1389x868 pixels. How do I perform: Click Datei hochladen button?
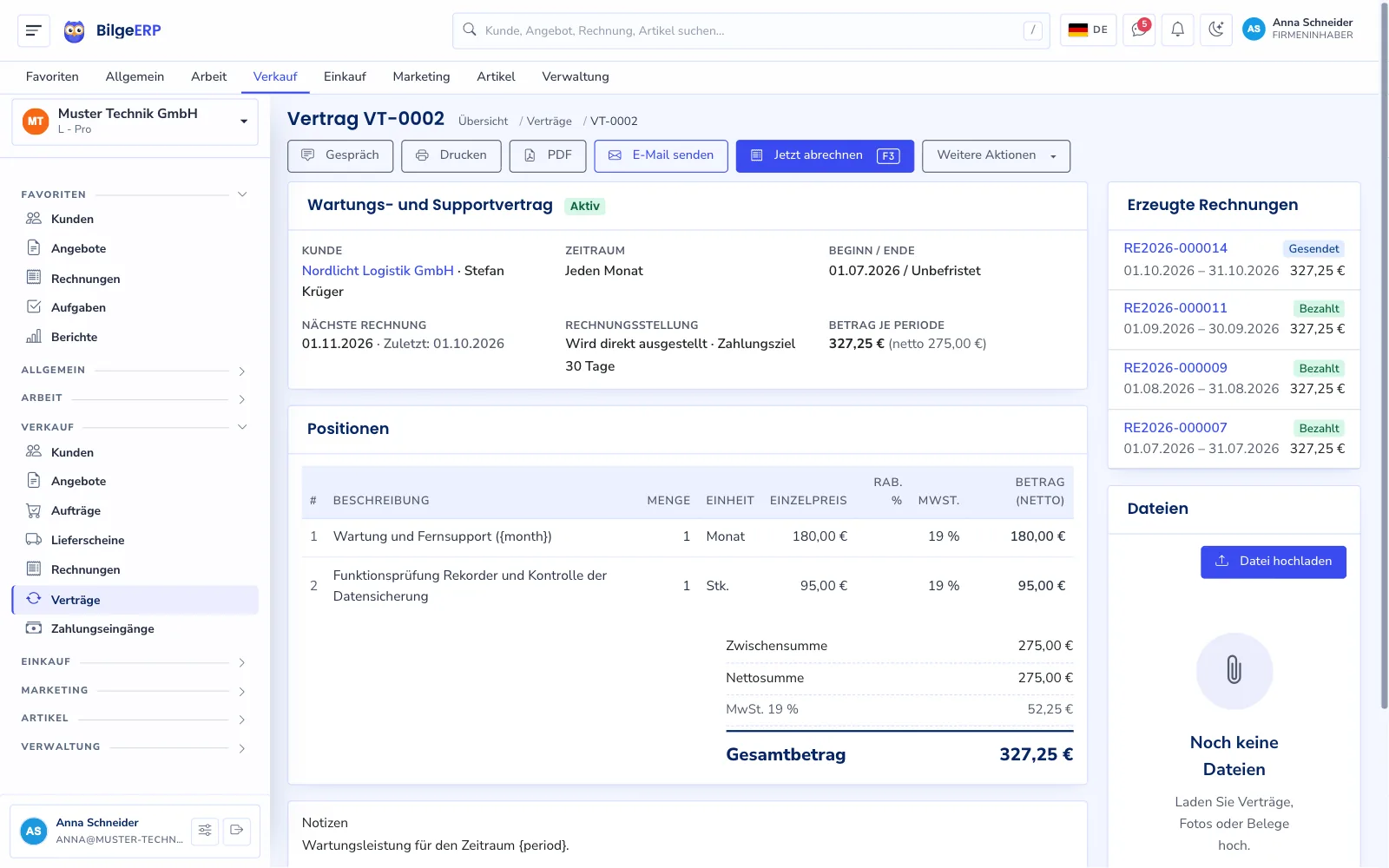[x=1274, y=562]
